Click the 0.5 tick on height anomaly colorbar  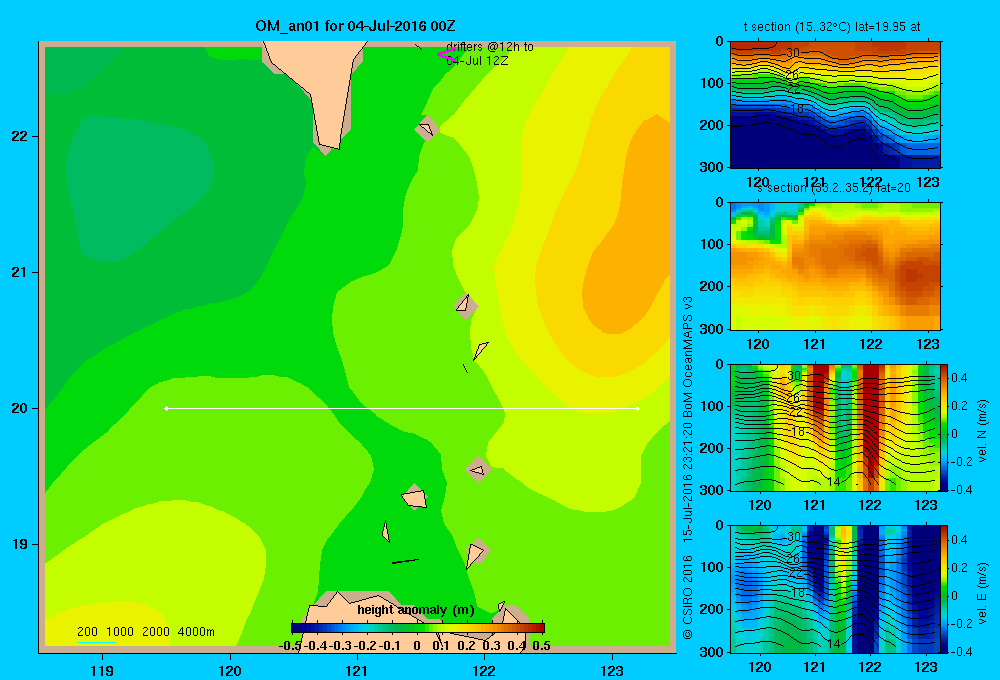(x=541, y=646)
